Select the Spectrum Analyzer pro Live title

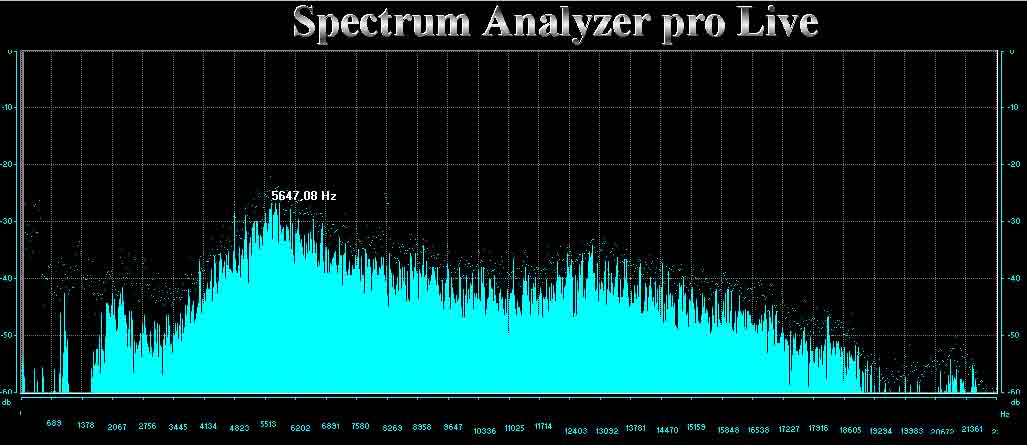(555, 23)
